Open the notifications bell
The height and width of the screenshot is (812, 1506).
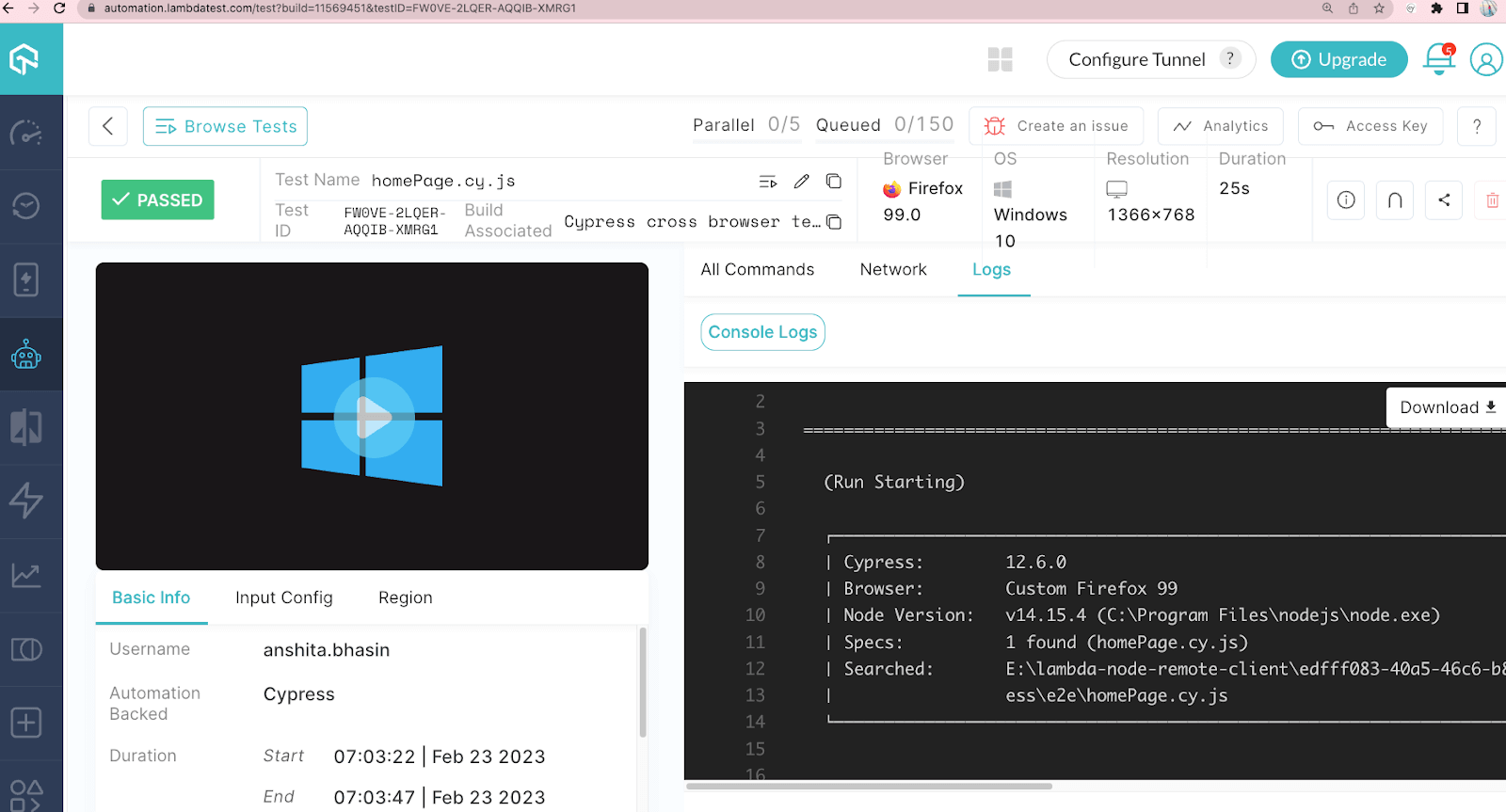(x=1439, y=59)
